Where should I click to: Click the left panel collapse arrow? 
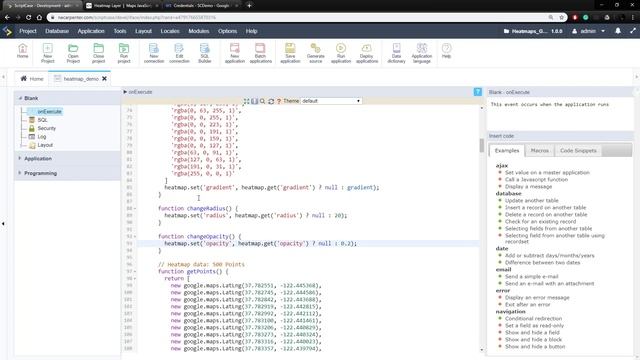coord(3,224)
